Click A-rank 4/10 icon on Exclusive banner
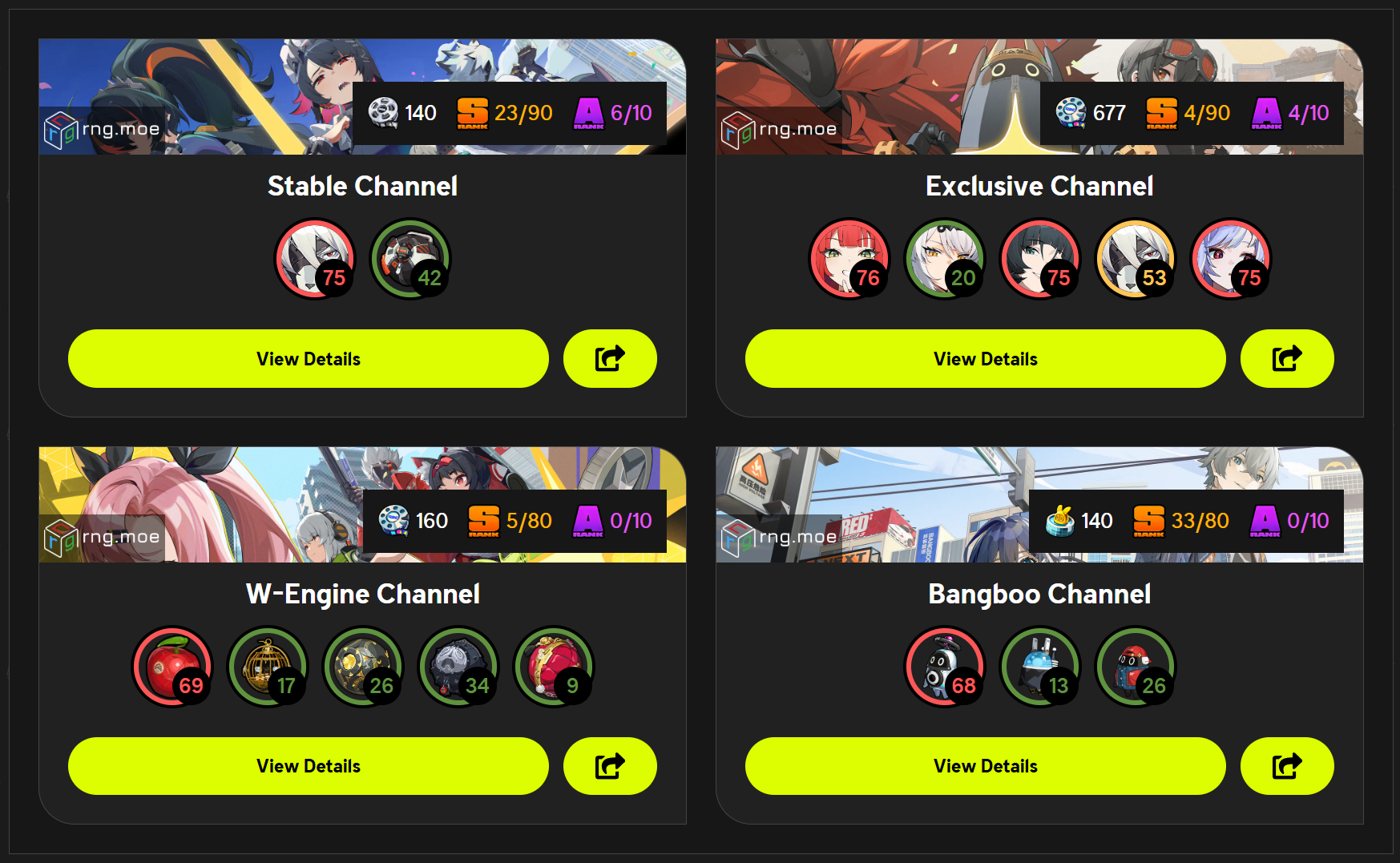1400x863 pixels. [x=1266, y=113]
